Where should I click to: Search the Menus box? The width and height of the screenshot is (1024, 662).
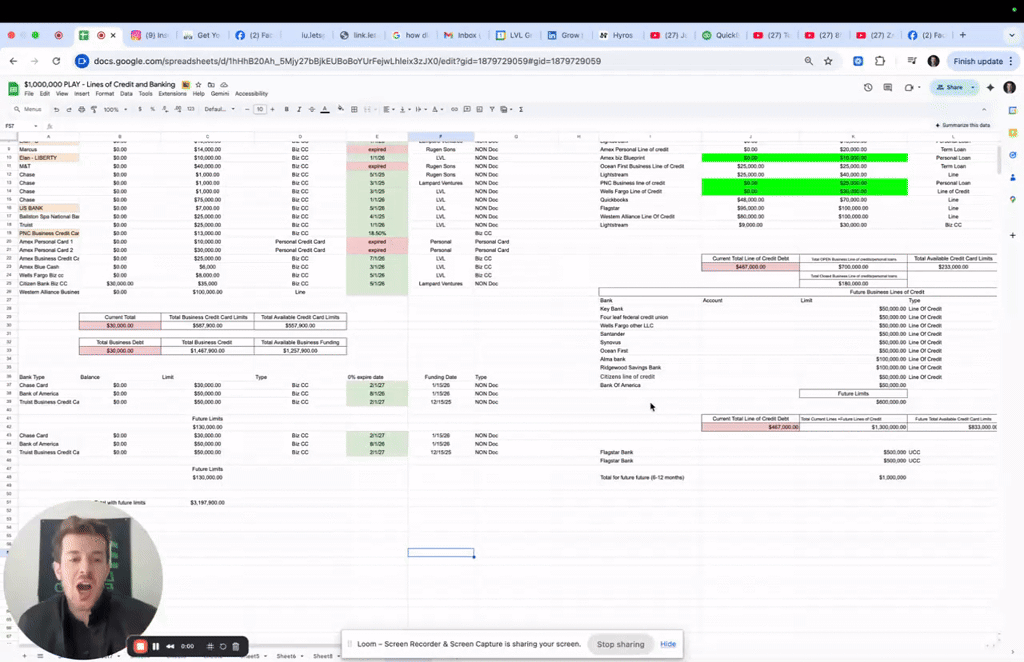(29, 110)
